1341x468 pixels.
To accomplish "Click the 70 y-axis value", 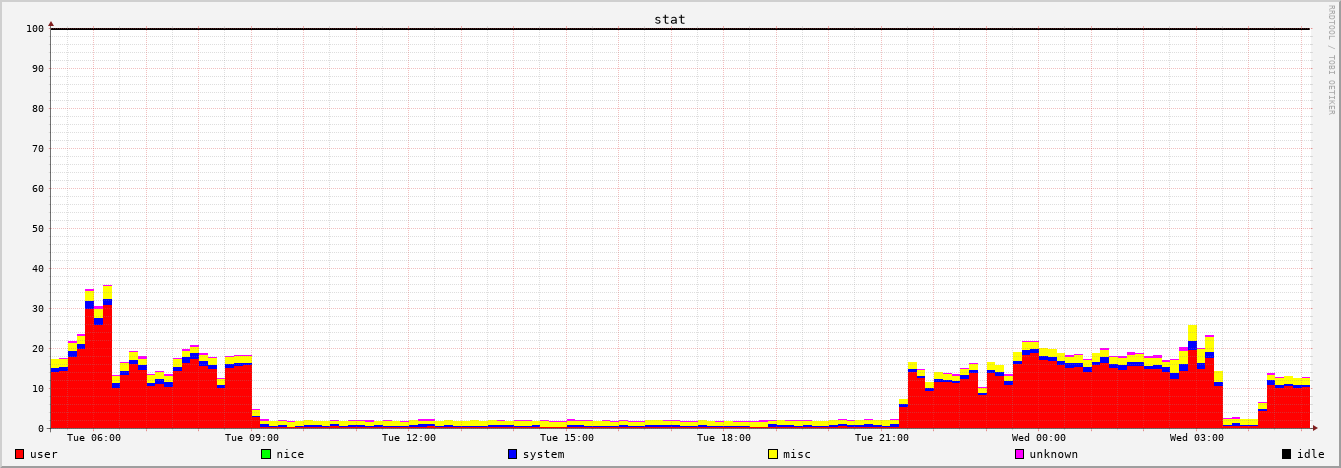I will point(38,149).
